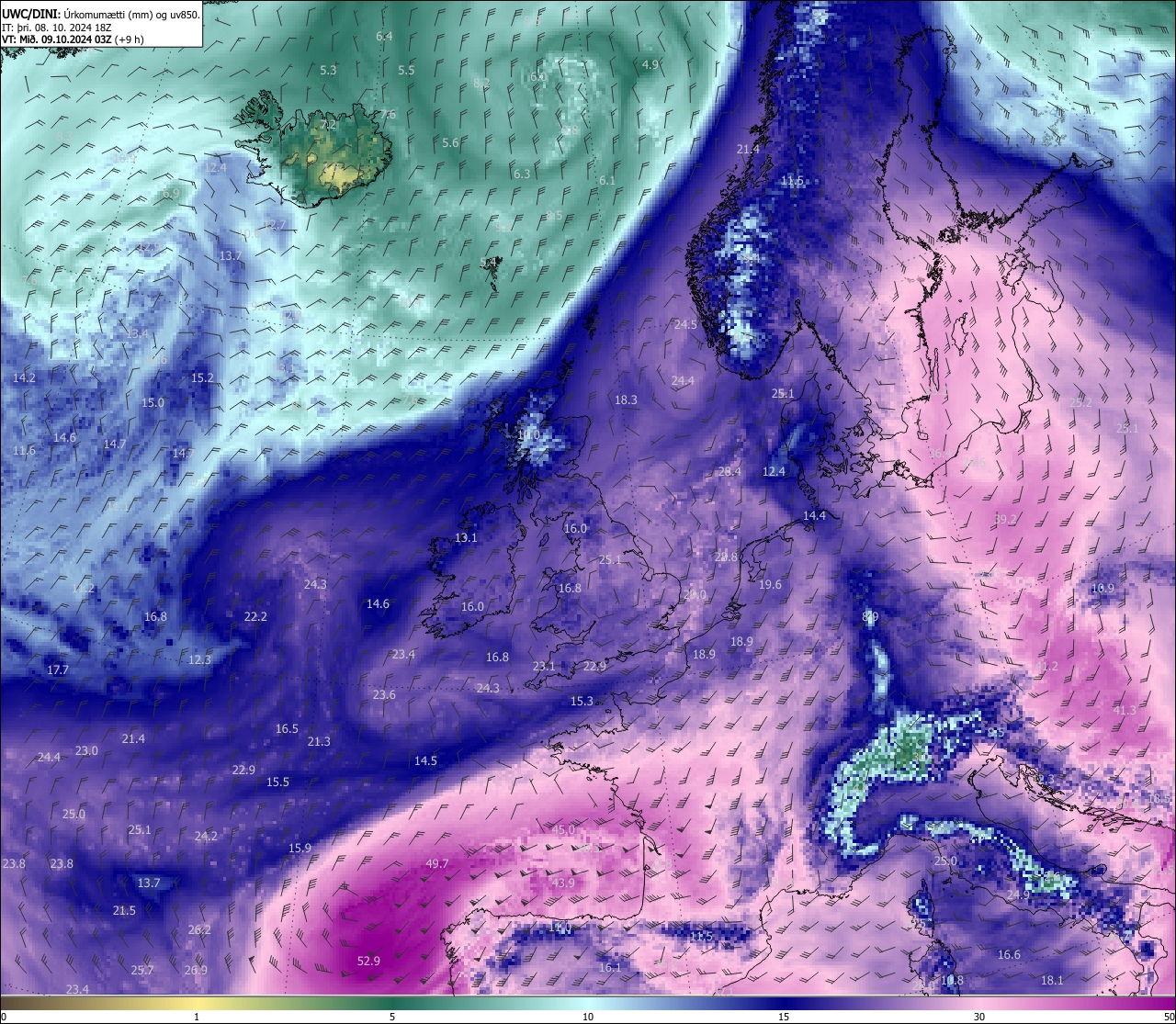Screen dimensions: 1176x1024
Task: Click the 24.5 value near Norway
Action: pyautogui.click(x=685, y=324)
